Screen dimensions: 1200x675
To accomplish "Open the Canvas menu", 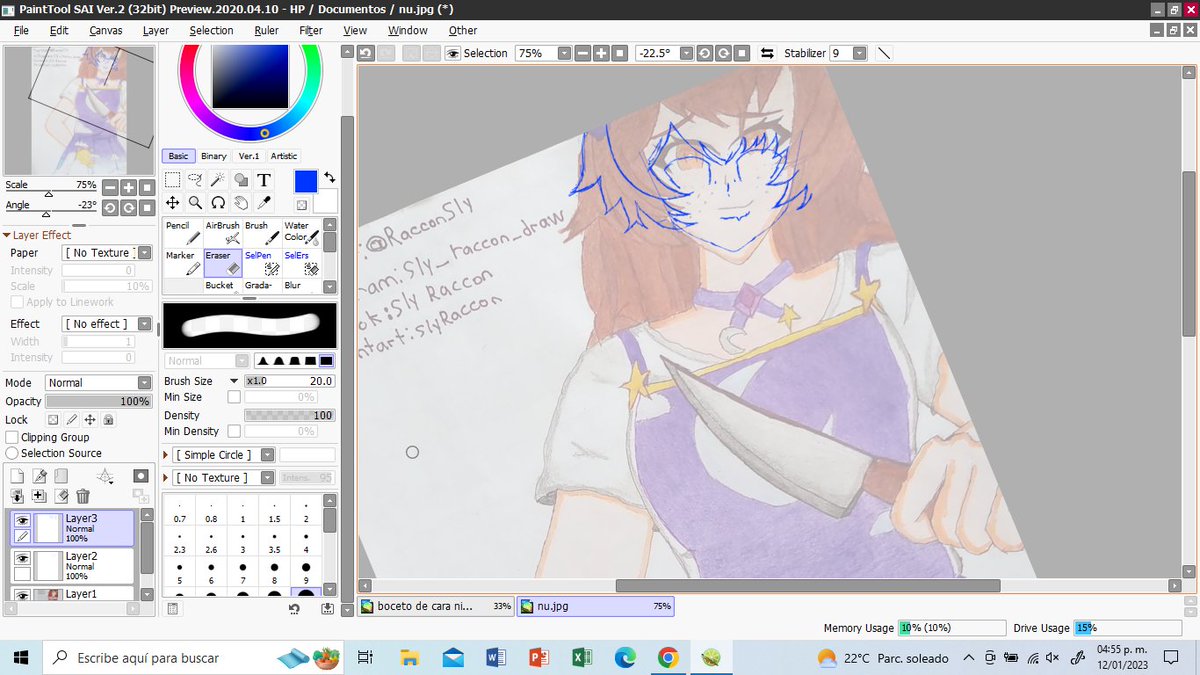I will click(106, 31).
